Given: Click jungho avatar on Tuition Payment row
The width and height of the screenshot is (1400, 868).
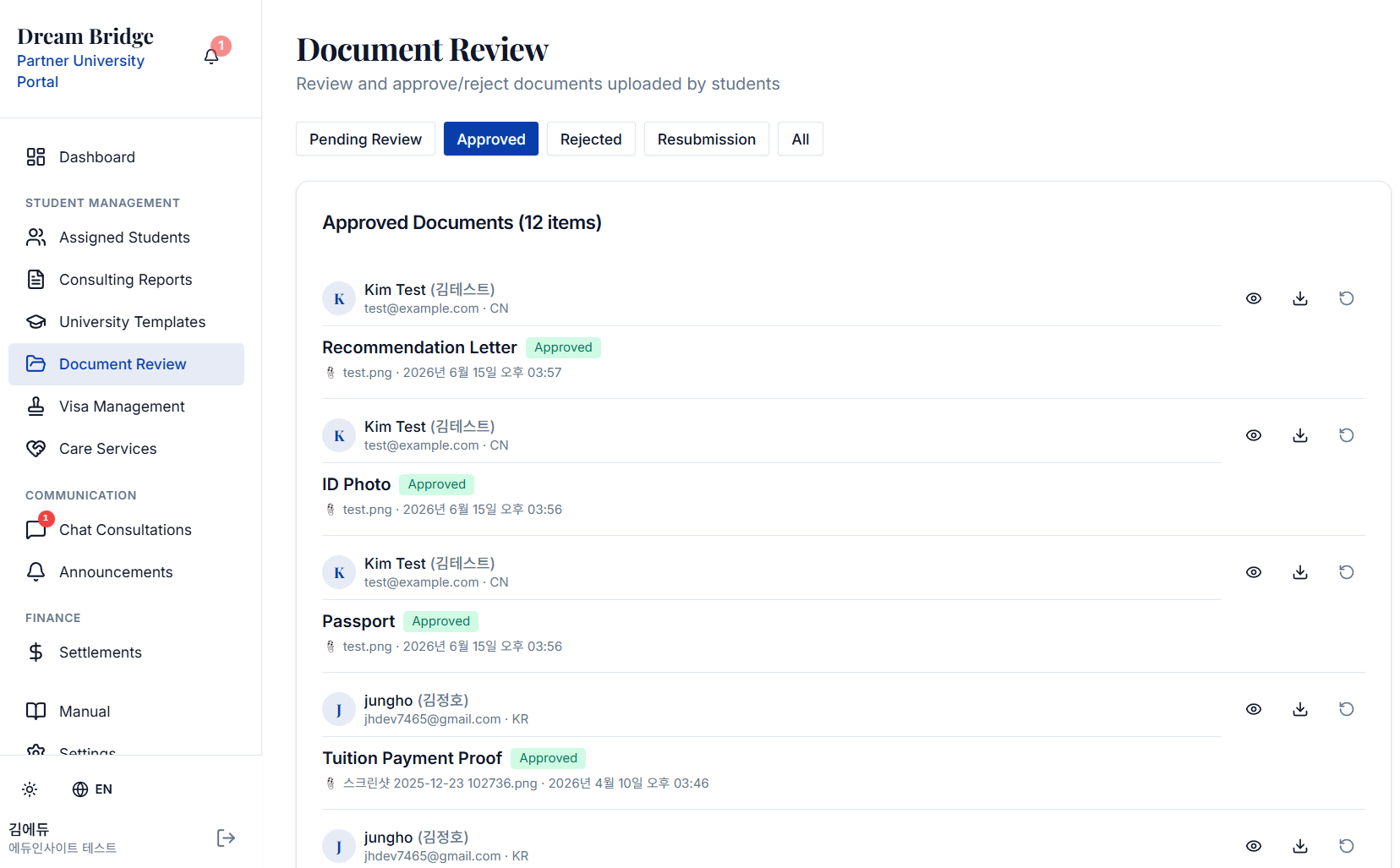Looking at the screenshot, I should (x=339, y=709).
